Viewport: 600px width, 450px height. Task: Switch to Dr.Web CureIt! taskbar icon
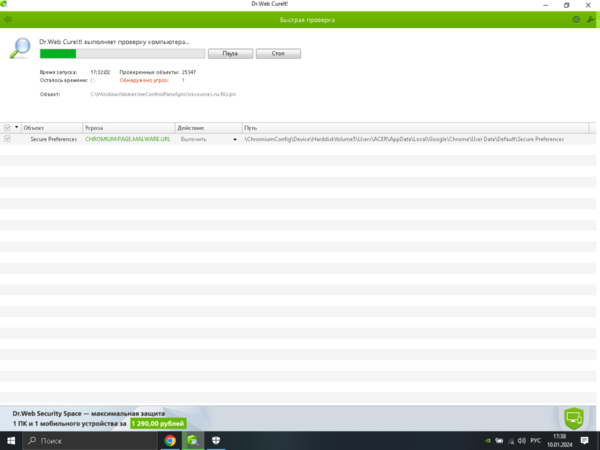point(193,441)
